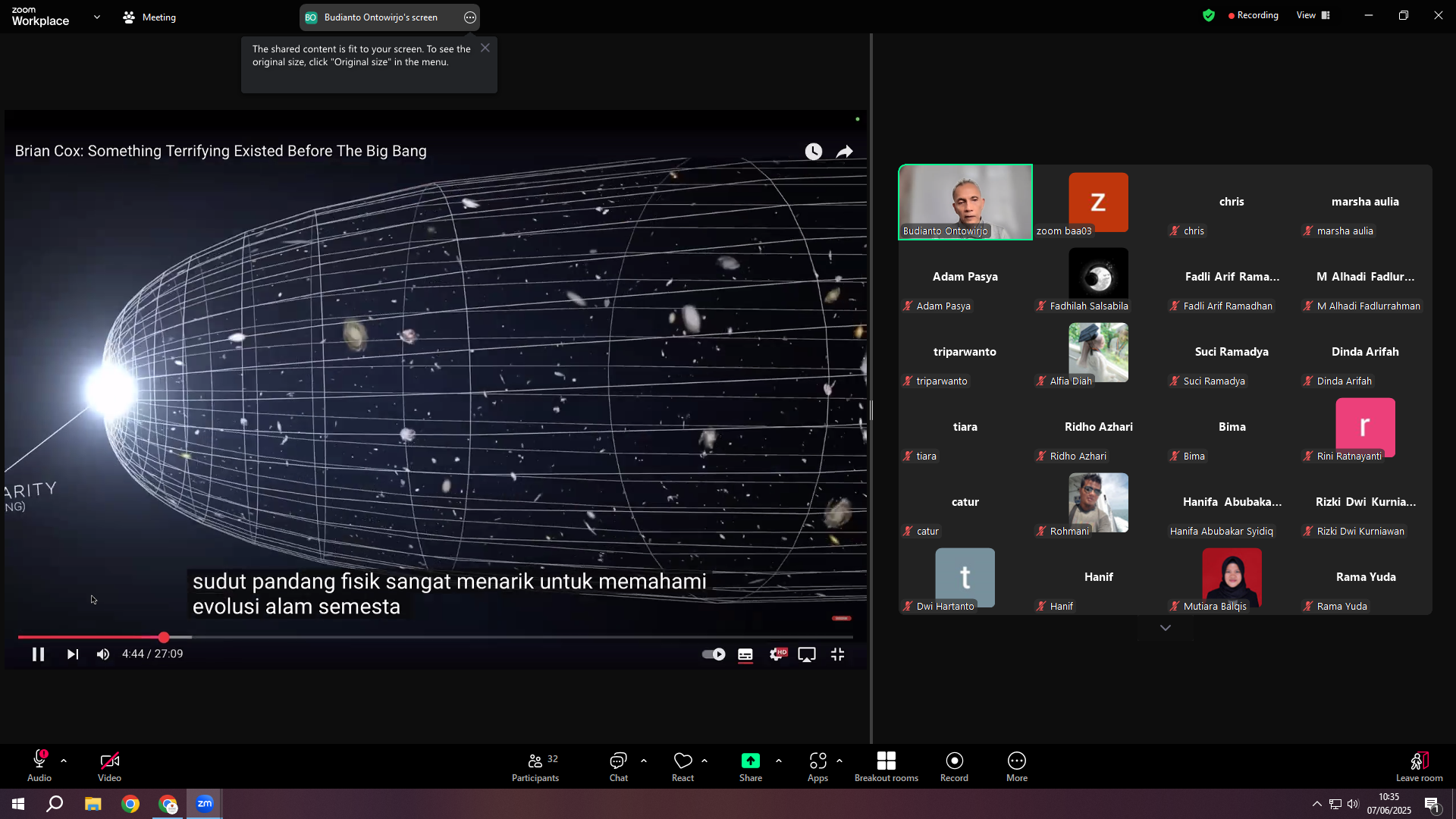This screenshot has height=819, width=1456.
Task: Expand share options arrow
Action: point(779,761)
